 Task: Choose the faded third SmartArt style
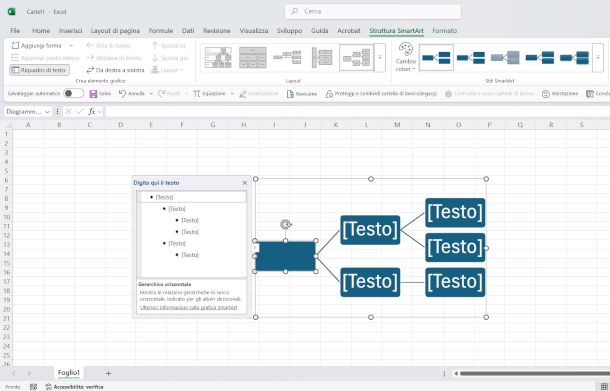tap(505, 58)
